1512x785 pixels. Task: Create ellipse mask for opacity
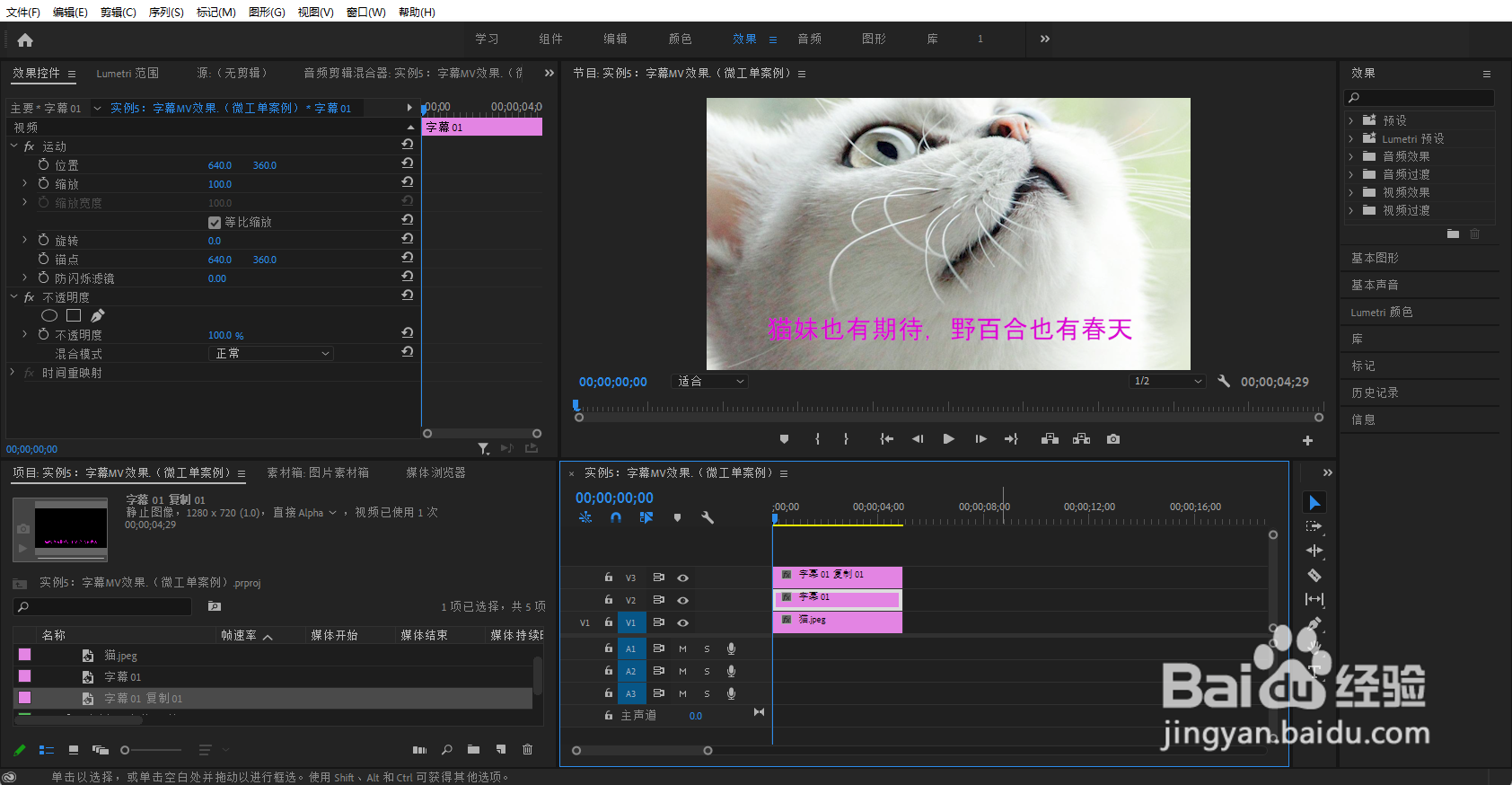tap(49, 315)
